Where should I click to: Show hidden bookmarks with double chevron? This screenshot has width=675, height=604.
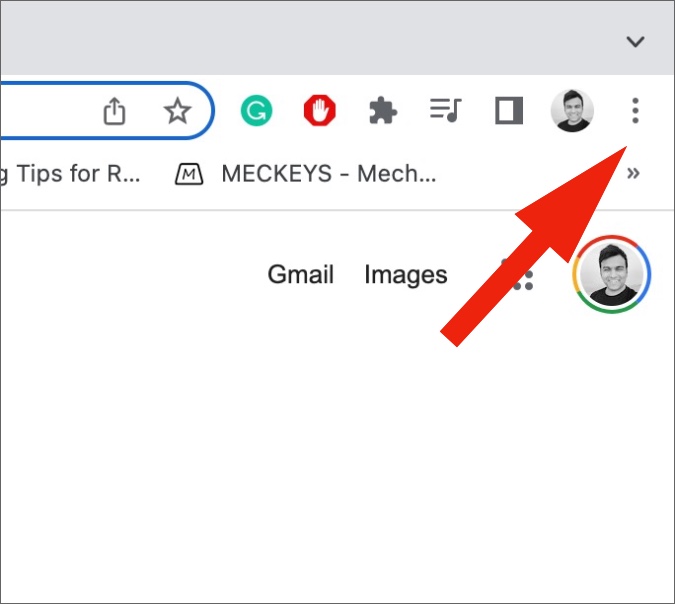click(633, 173)
